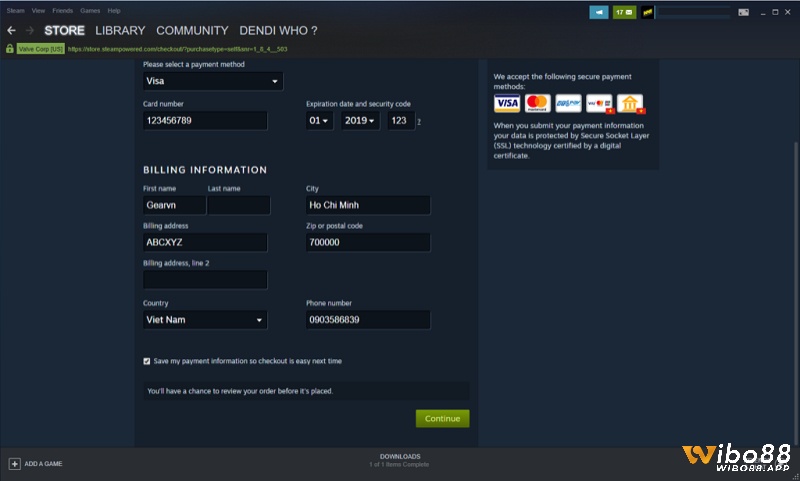Click the empty Last name field

click(x=239, y=205)
